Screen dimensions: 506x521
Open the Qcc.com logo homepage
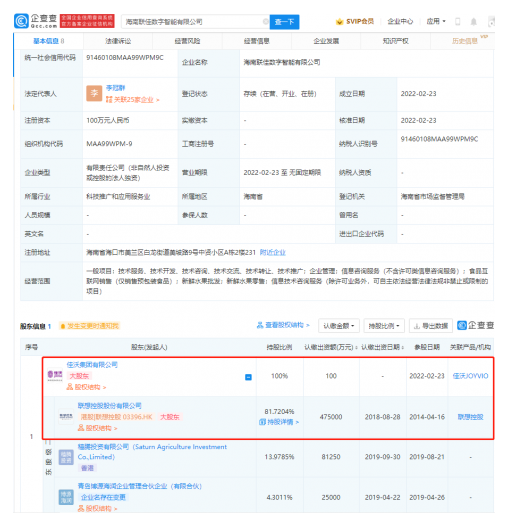(36, 21)
